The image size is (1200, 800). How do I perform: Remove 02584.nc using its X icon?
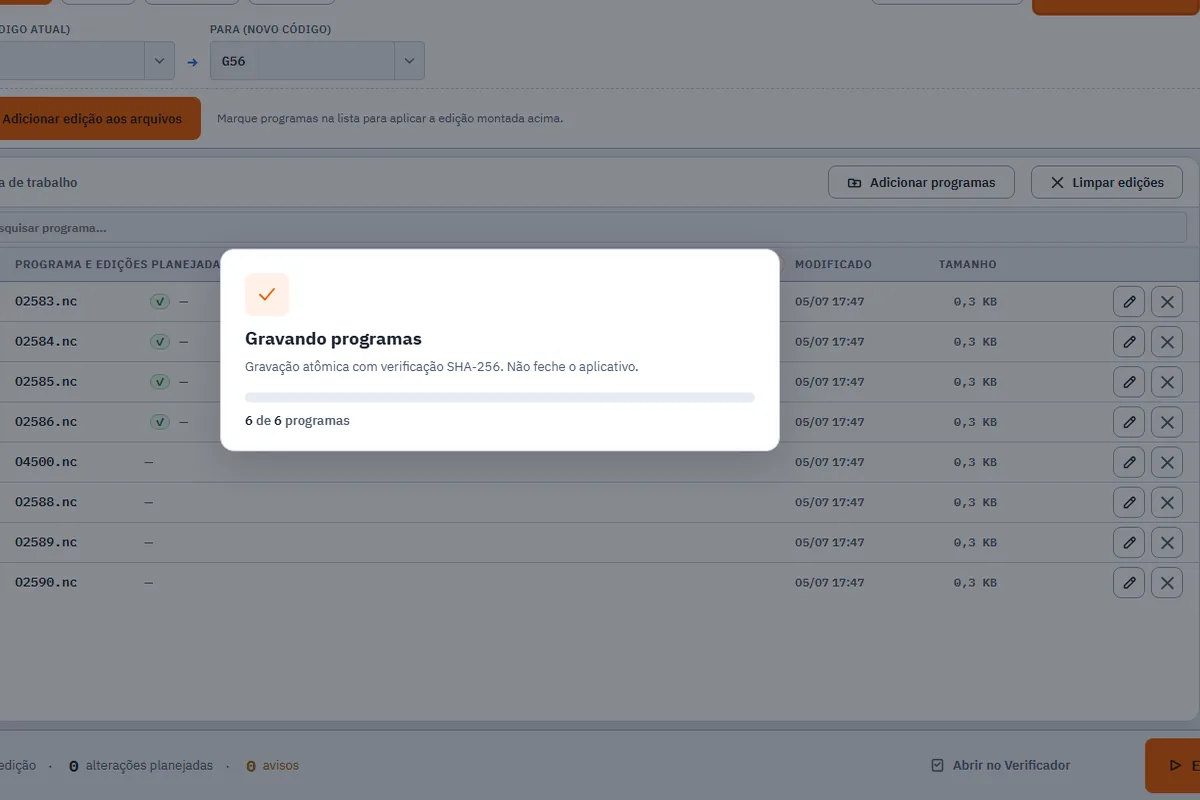click(x=1167, y=341)
